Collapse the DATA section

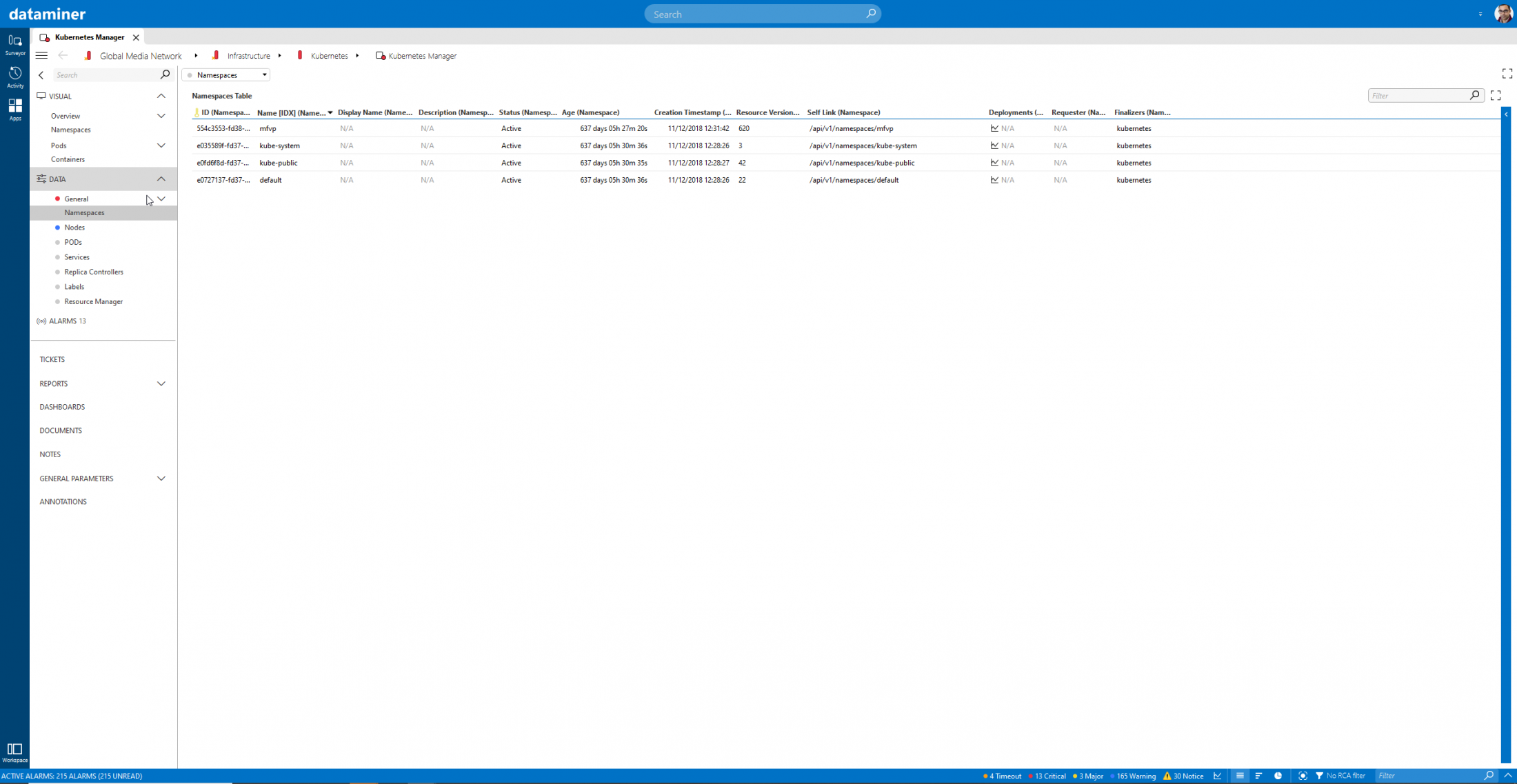(x=161, y=179)
